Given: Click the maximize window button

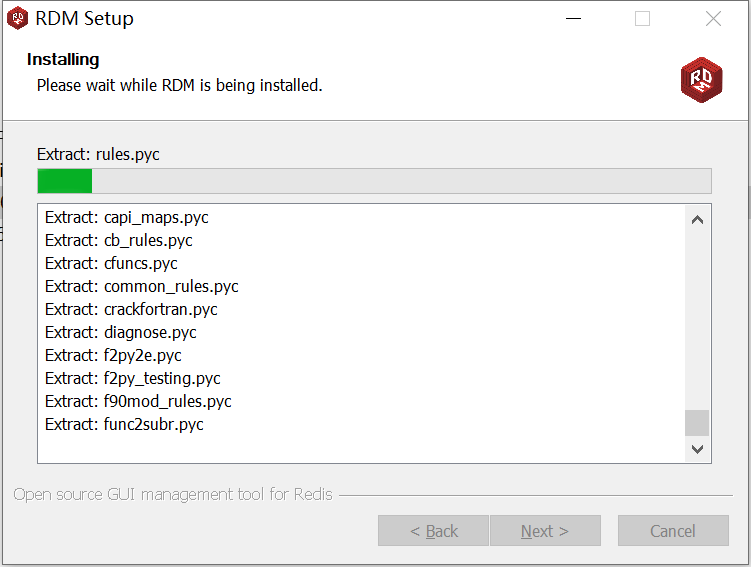Looking at the screenshot, I should 642,19.
